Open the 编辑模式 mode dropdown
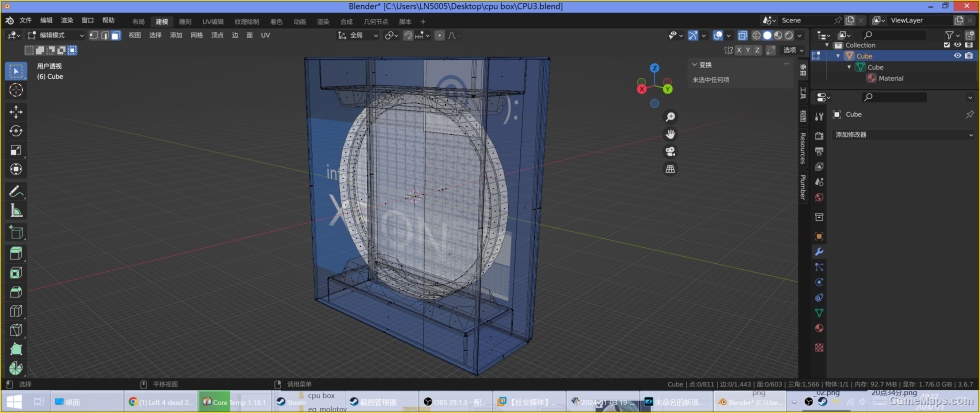The width and height of the screenshot is (980, 413). [x=56, y=36]
